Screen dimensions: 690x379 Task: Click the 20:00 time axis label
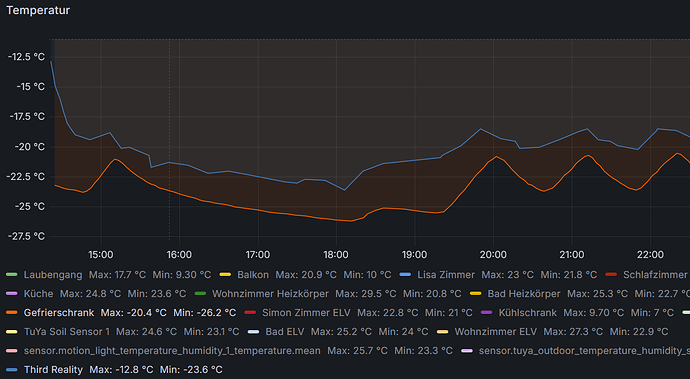tap(493, 254)
